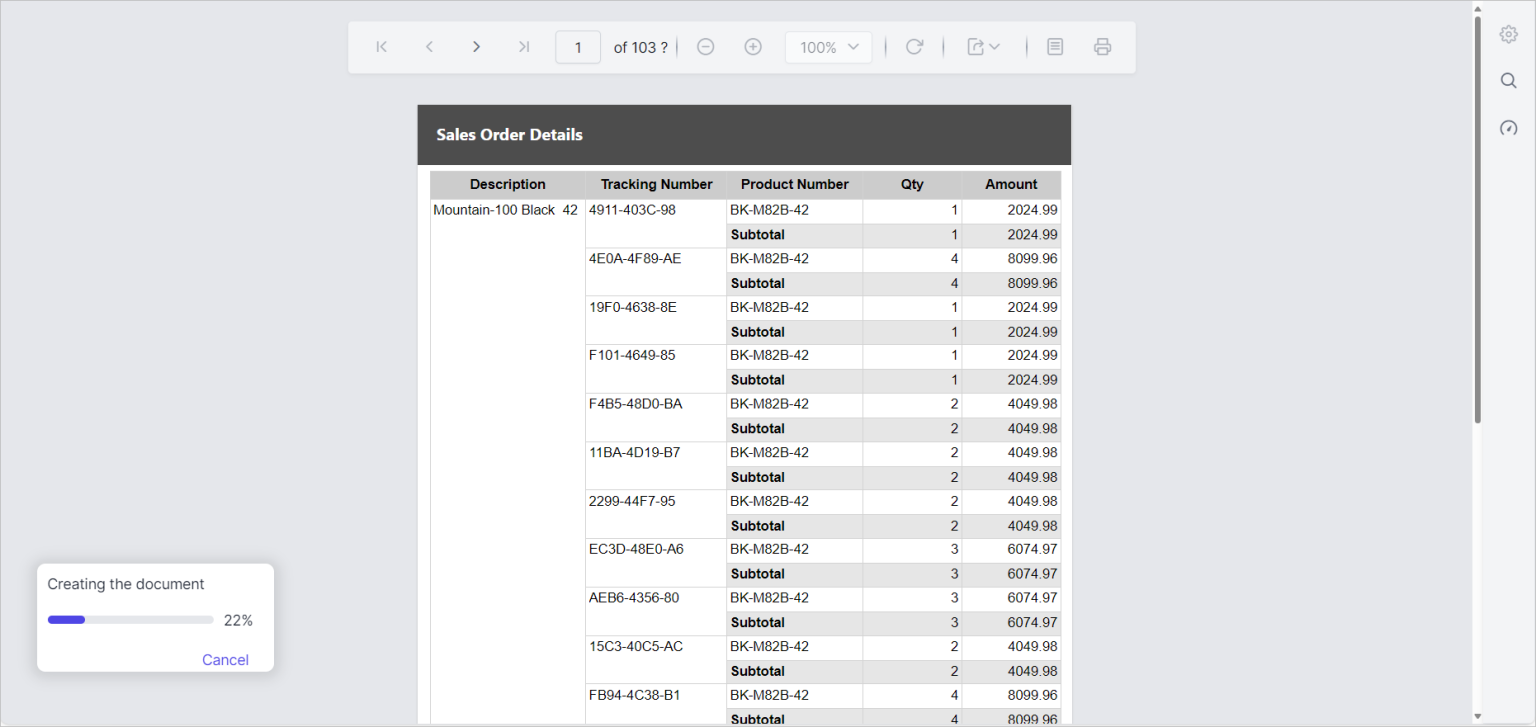Select tracking number EC3D-48E0-A6

click(x=636, y=549)
